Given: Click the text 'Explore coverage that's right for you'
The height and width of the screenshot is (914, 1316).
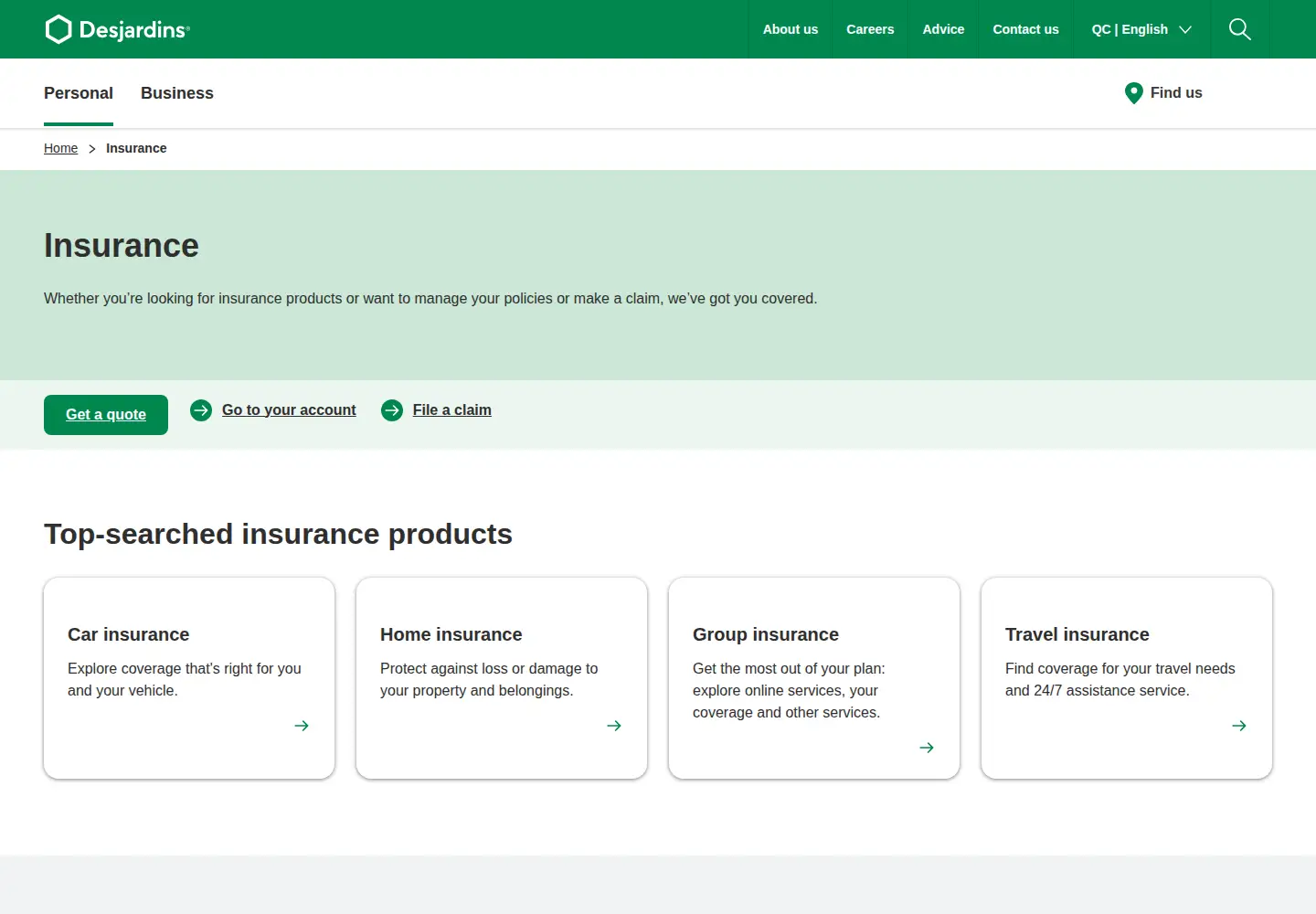Looking at the screenshot, I should pyautogui.click(x=185, y=669).
